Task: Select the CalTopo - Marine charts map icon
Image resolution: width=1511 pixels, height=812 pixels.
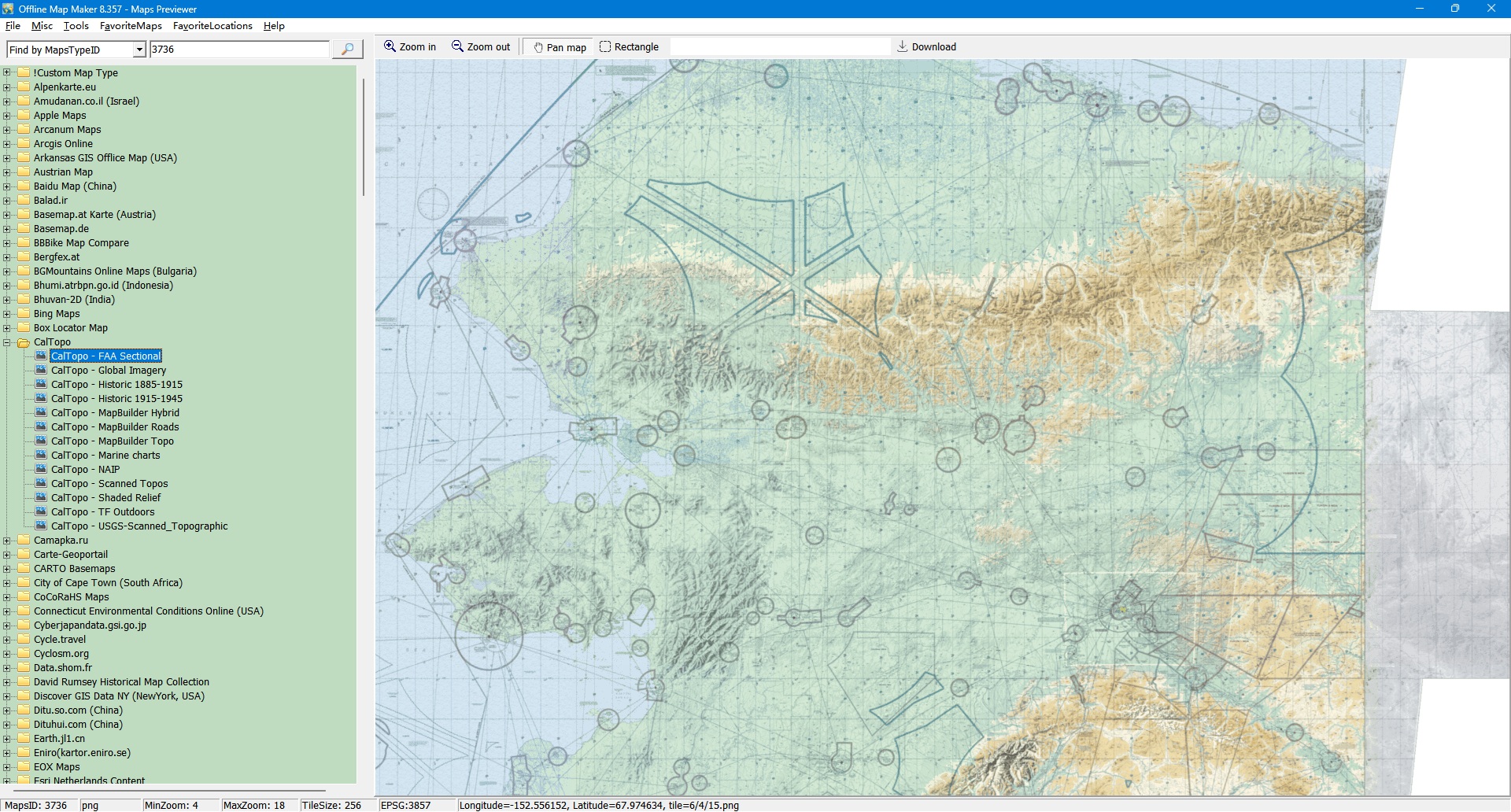Action: (x=42, y=456)
